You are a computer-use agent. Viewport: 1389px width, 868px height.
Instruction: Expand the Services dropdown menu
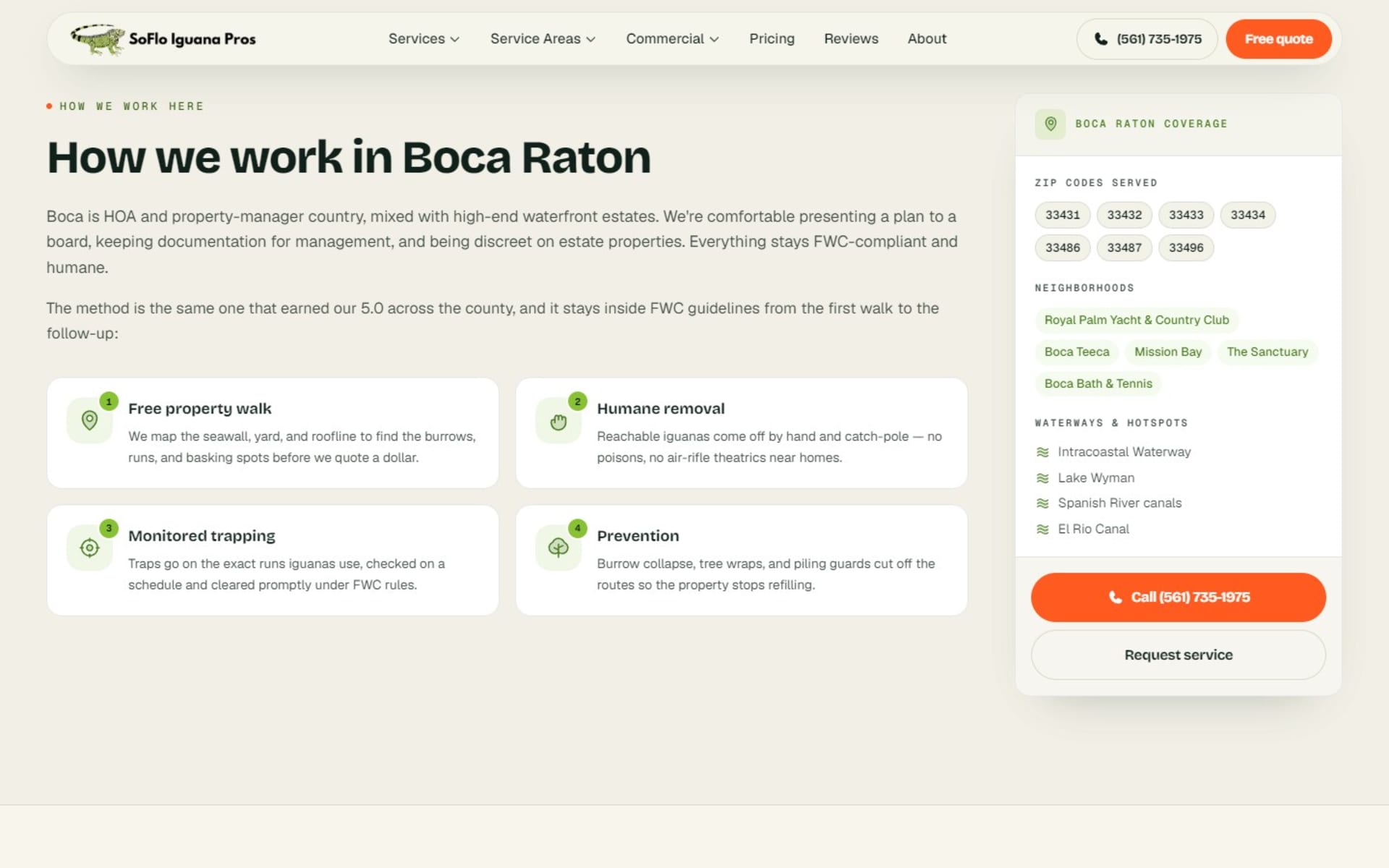pyautogui.click(x=424, y=39)
